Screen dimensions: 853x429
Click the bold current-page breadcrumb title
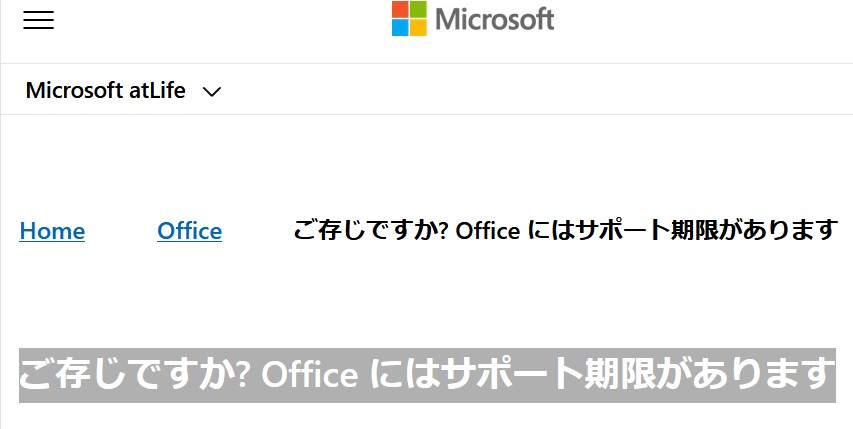tap(564, 231)
